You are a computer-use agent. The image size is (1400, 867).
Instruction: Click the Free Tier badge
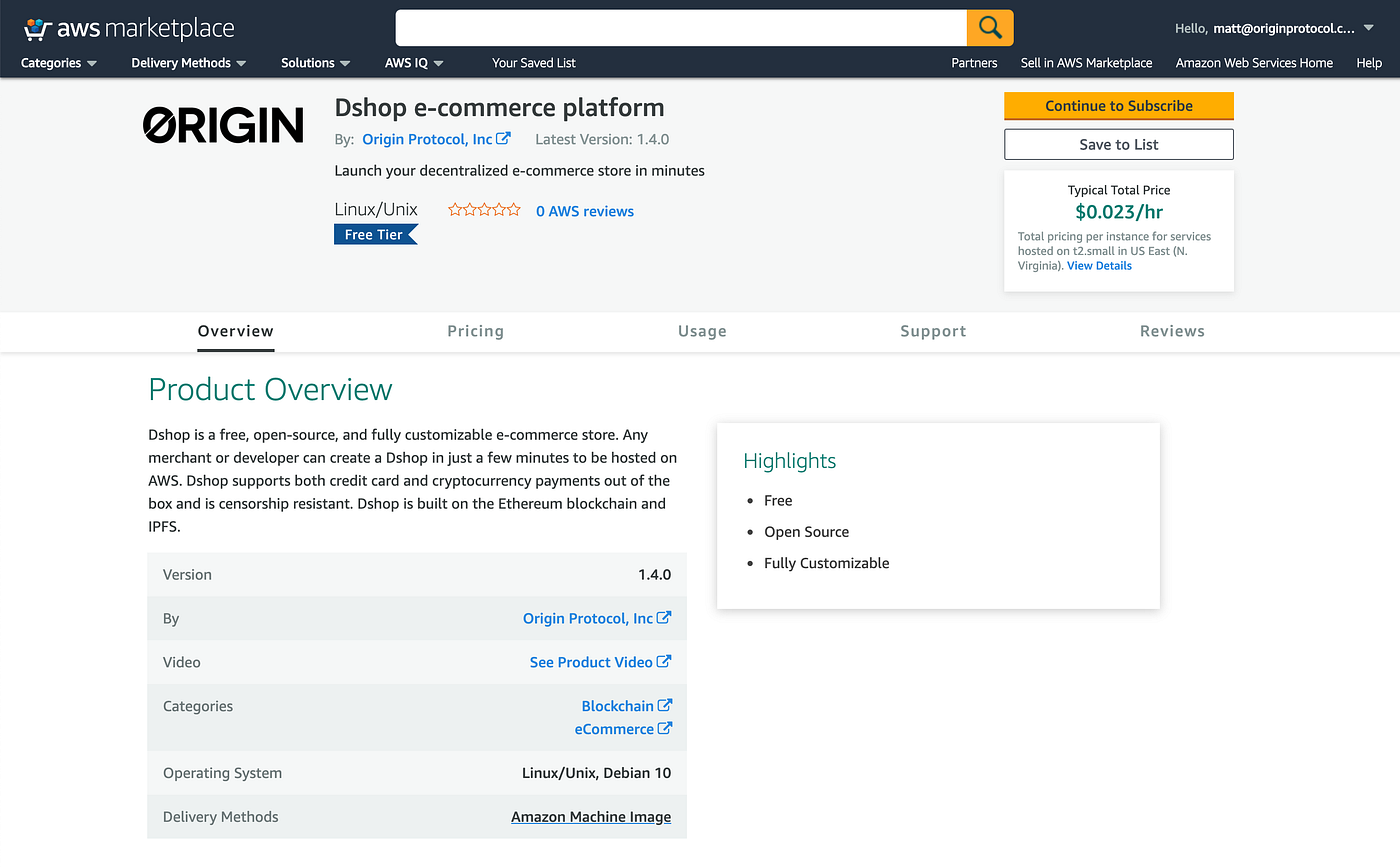[375, 235]
